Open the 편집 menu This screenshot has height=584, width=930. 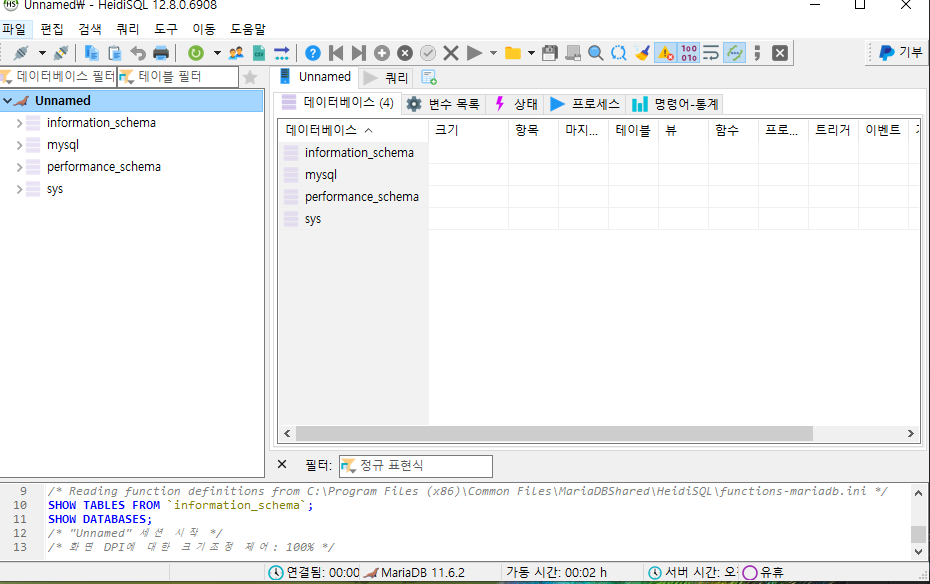52,29
